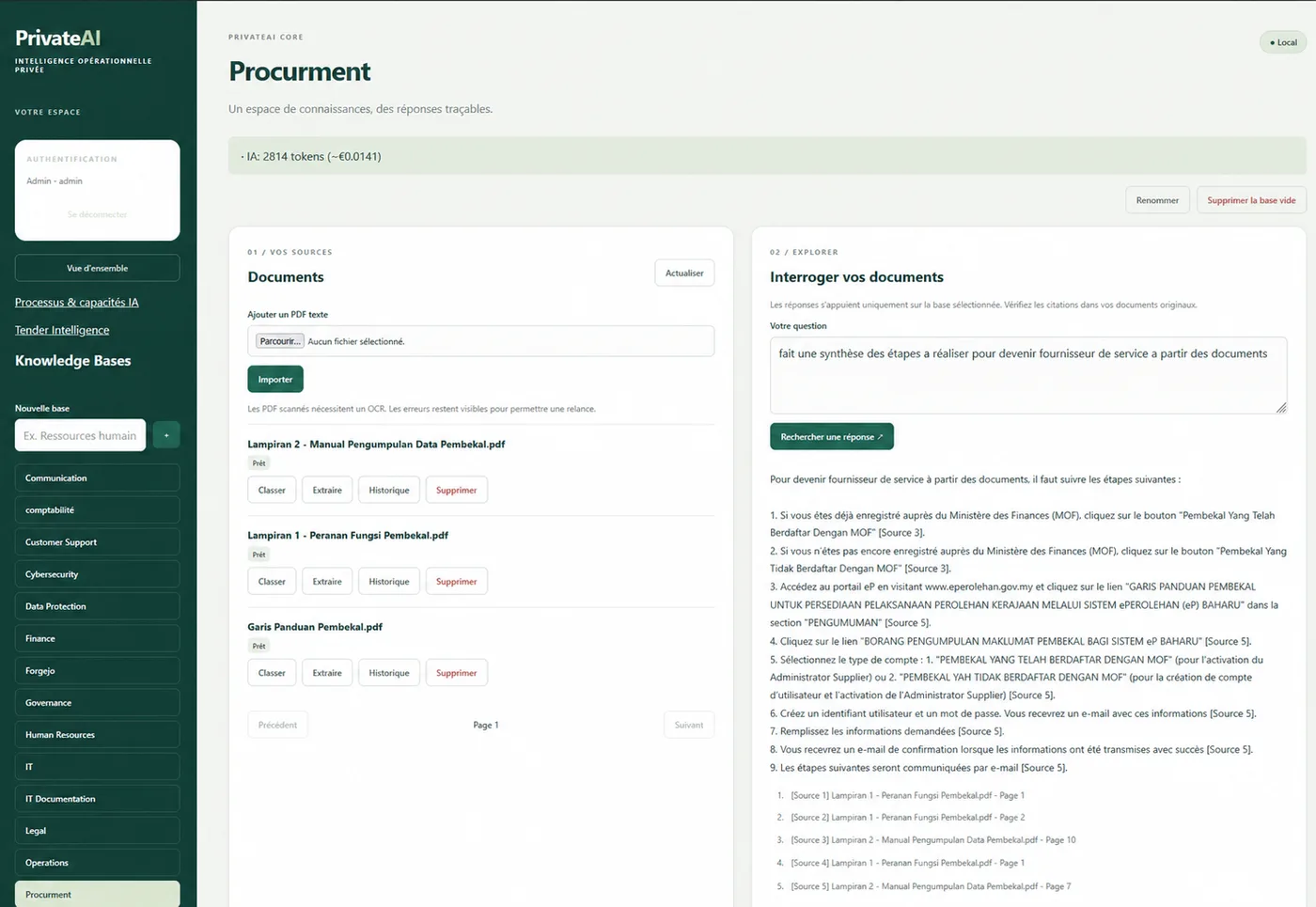
Task: Select the Procurment knowledge base
Action: 97,894
